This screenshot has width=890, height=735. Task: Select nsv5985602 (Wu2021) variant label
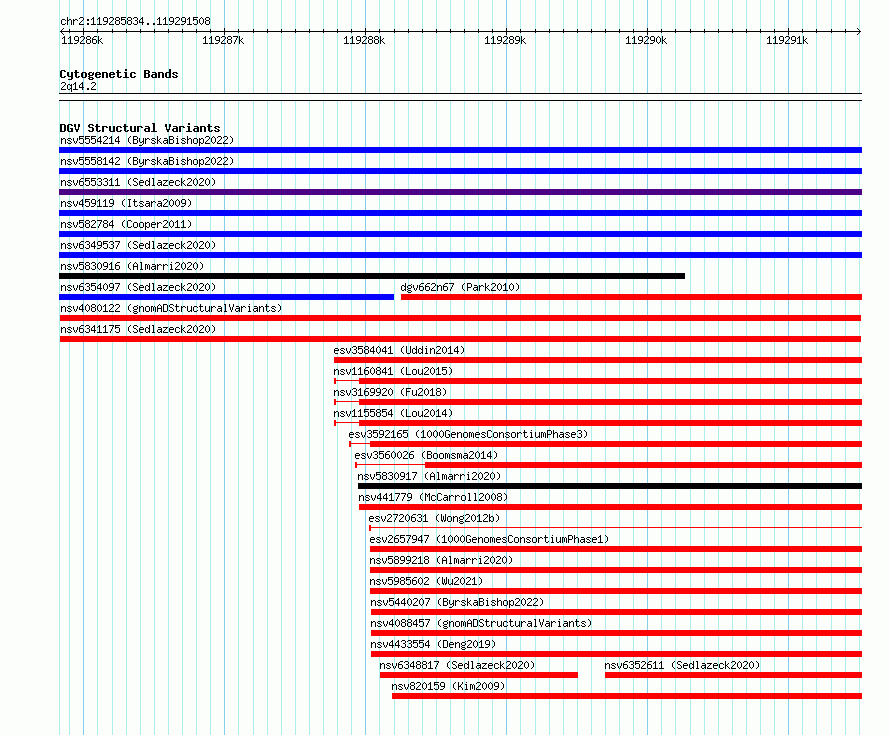coord(426,581)
